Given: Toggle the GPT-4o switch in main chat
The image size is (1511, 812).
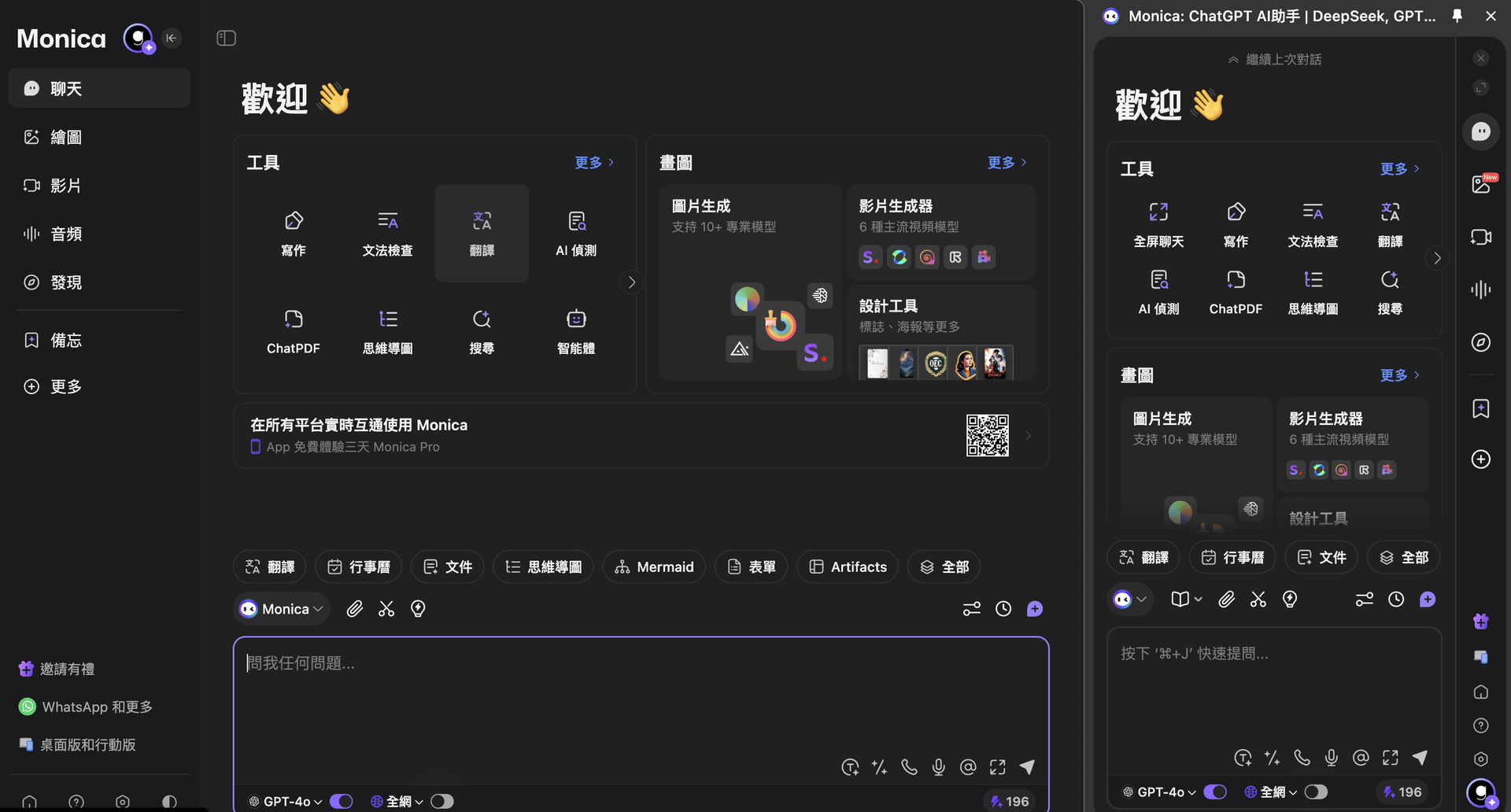Looking at the screenshot, I should point(342,801).
